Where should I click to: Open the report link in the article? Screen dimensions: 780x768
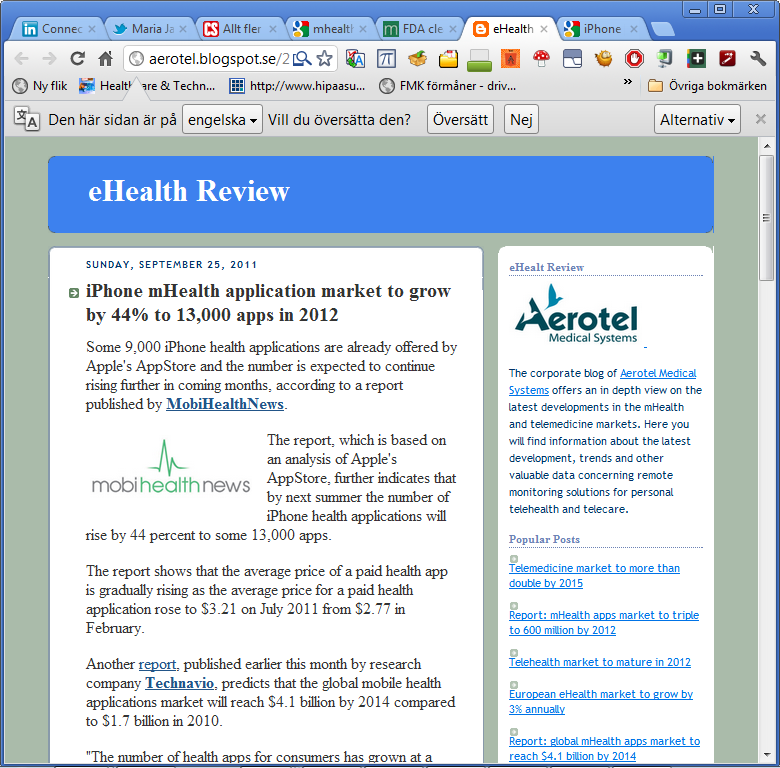[157, 664]
